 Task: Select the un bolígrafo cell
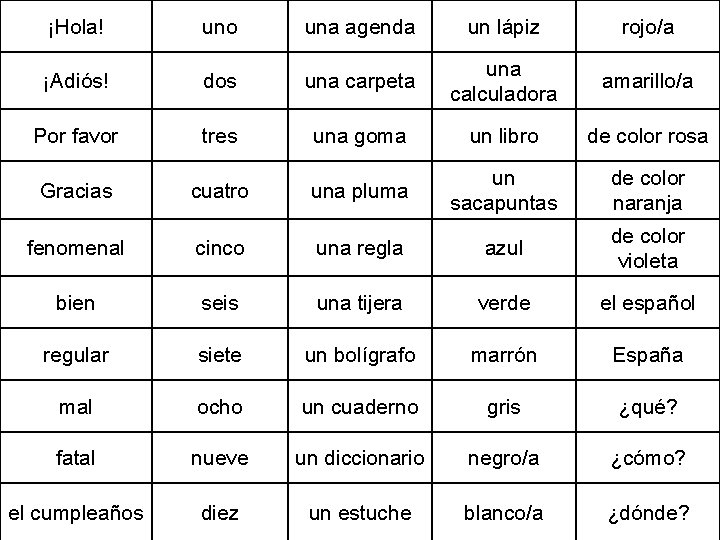[360, 354]
